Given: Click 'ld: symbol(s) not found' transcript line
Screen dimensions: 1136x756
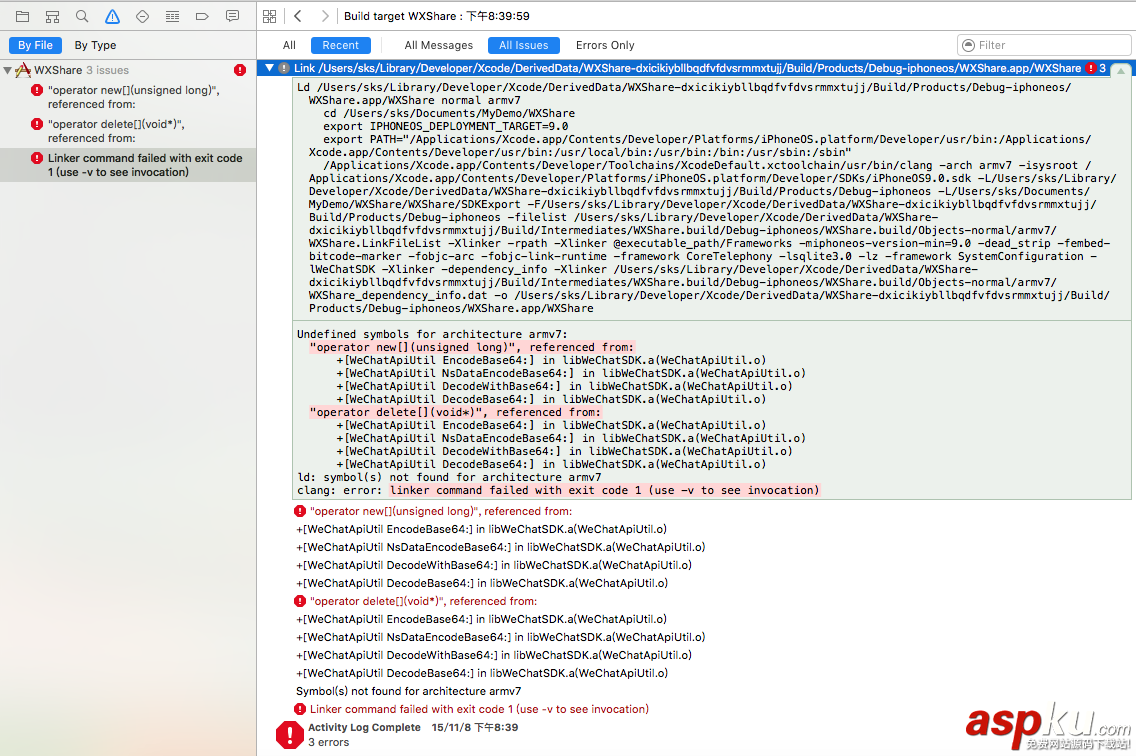Looking at the screenshot, I should (449, 477).
